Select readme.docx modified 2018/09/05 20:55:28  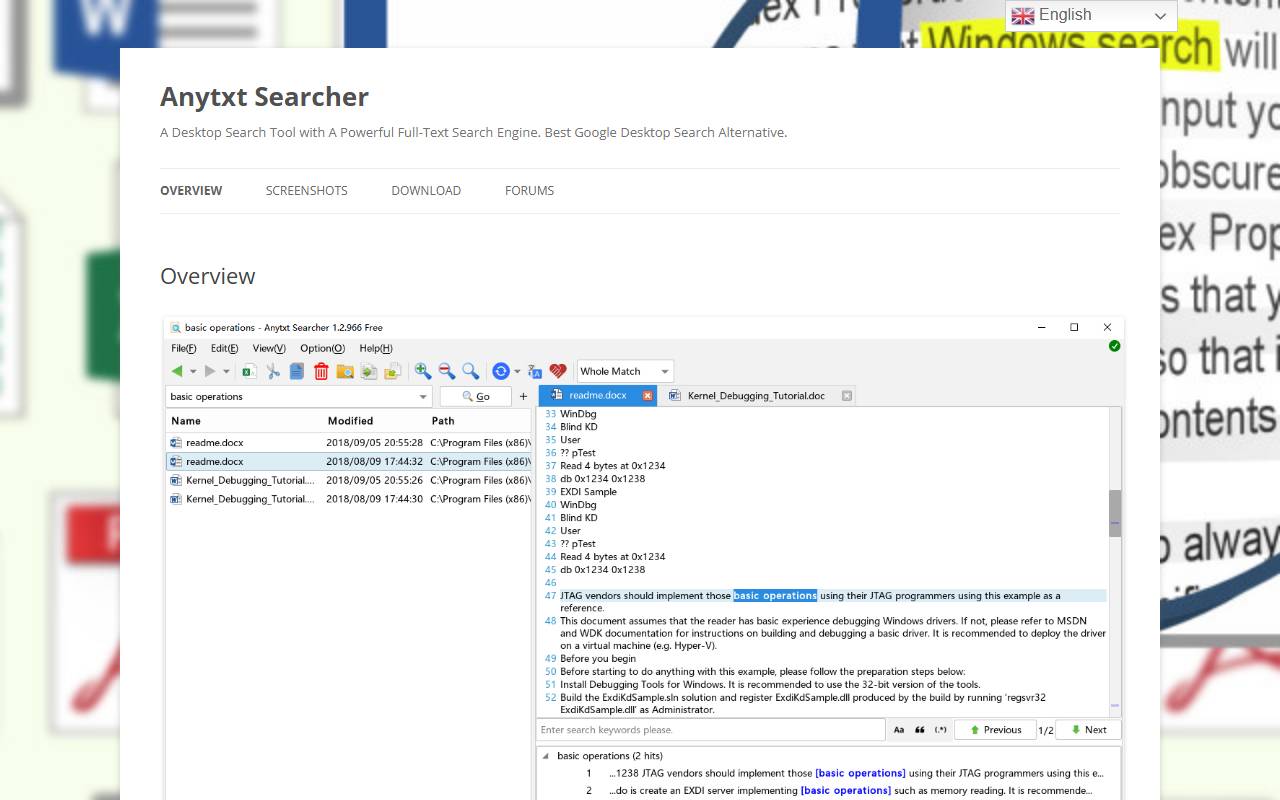pos(349,443)
